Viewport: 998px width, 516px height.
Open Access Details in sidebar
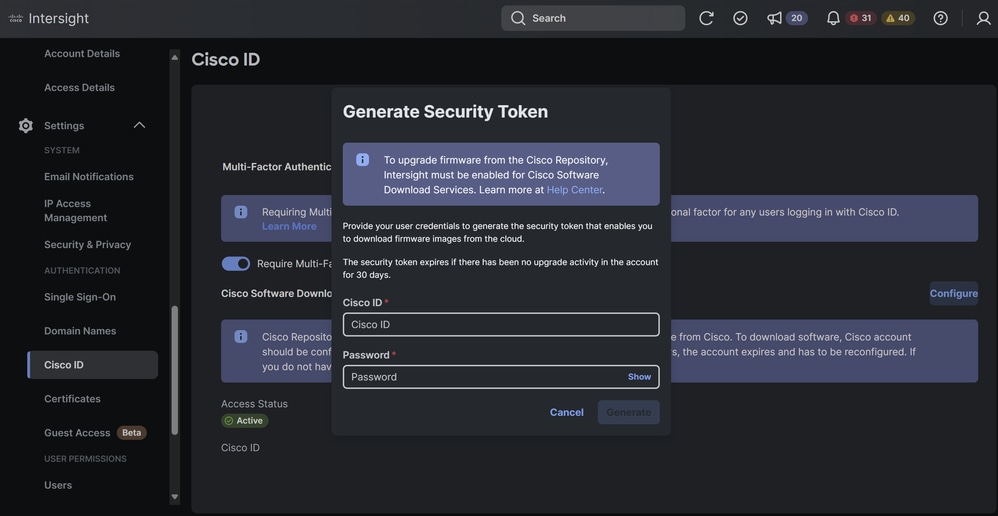80,87
